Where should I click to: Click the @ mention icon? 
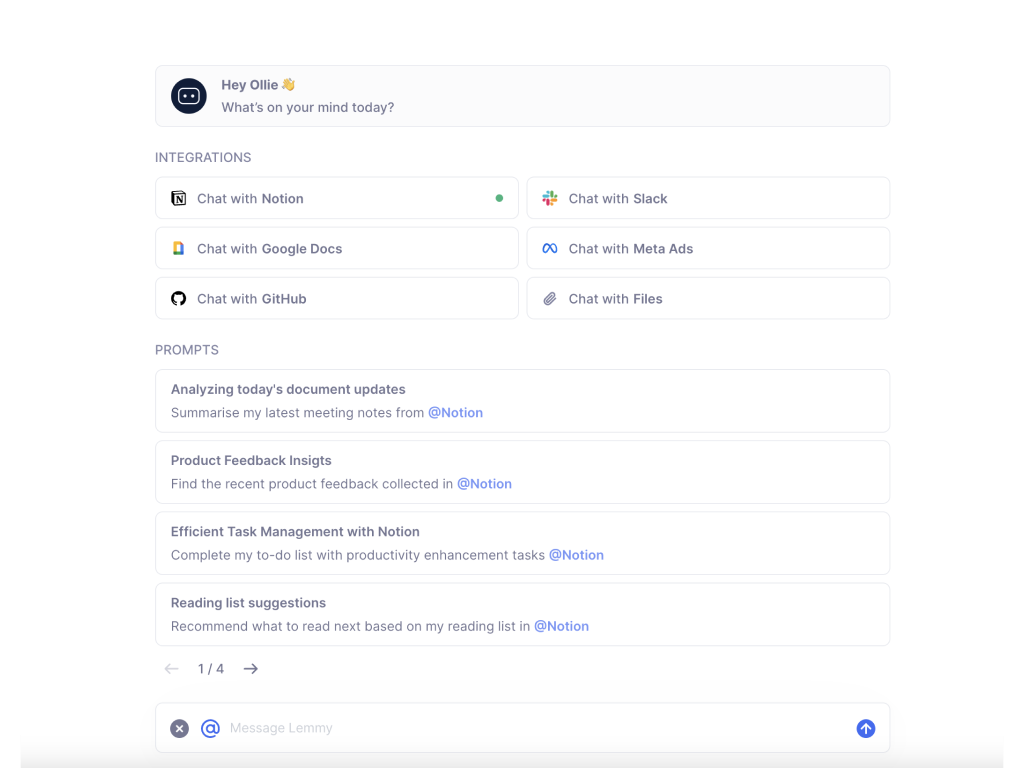[210, 728]
